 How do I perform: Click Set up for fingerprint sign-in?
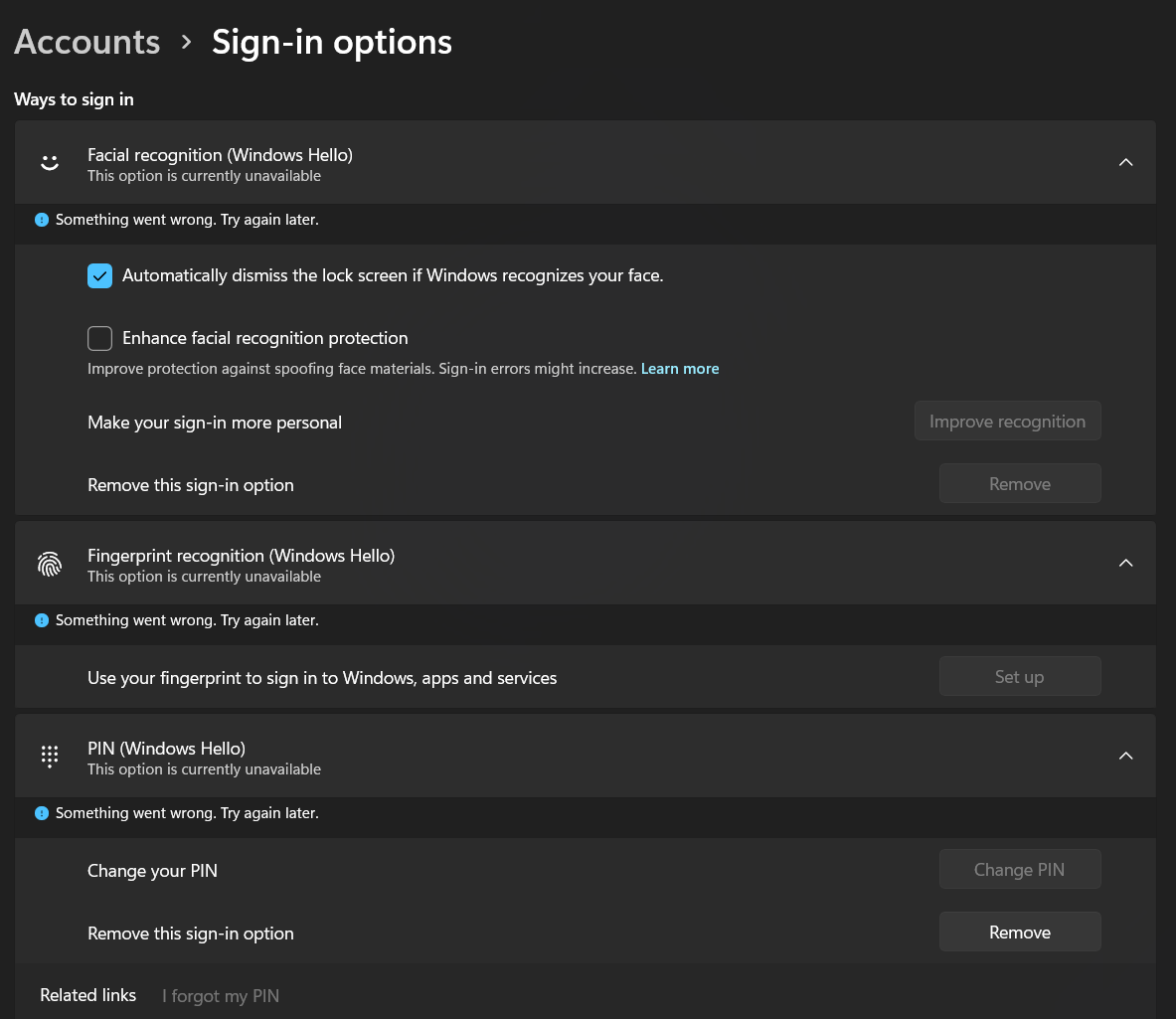click(1020, 677)
